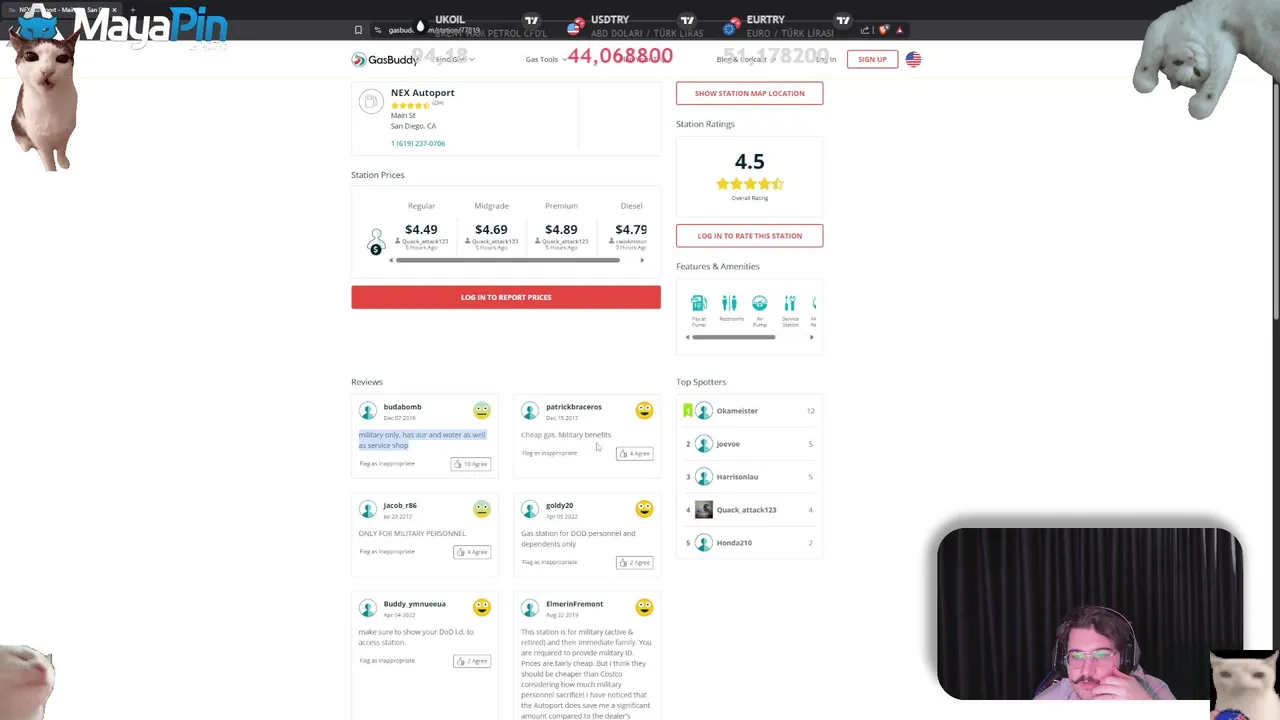Advance station prices with right arrow
The height and width of the screenshot is (720, 1280).
point(642,260)
